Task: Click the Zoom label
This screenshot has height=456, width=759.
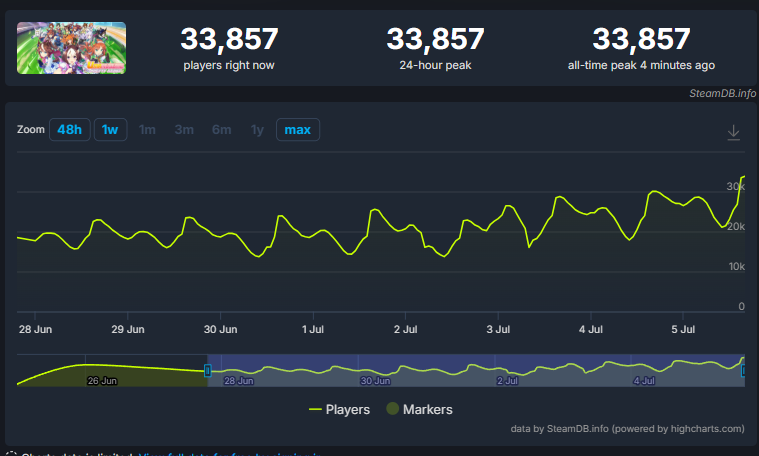Action: [x=30, y=129]
